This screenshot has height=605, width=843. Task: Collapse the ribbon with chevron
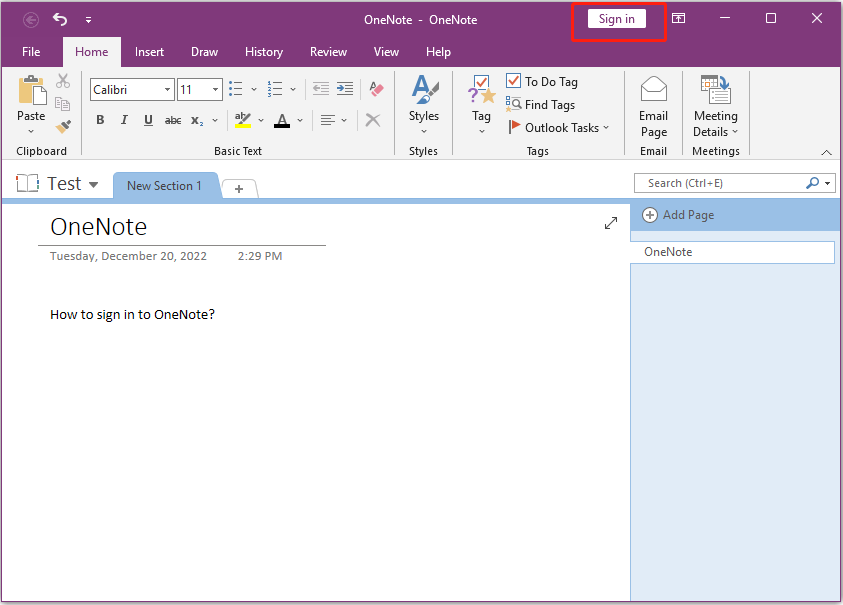tap(826, 153)
